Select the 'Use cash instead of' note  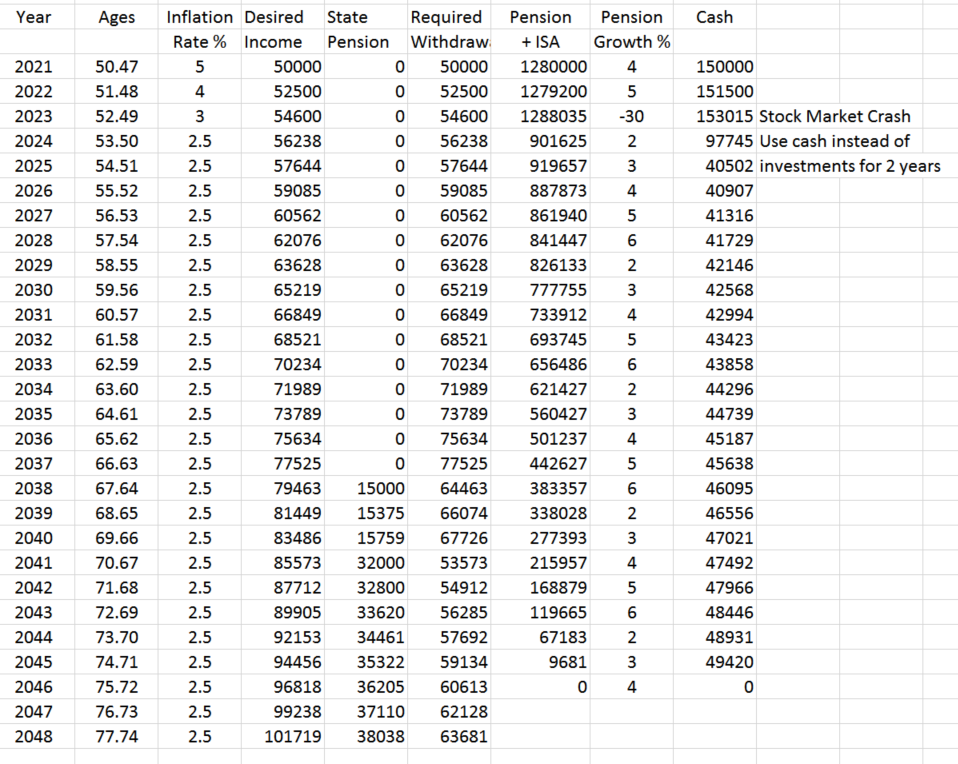click(x=835, y=141)
